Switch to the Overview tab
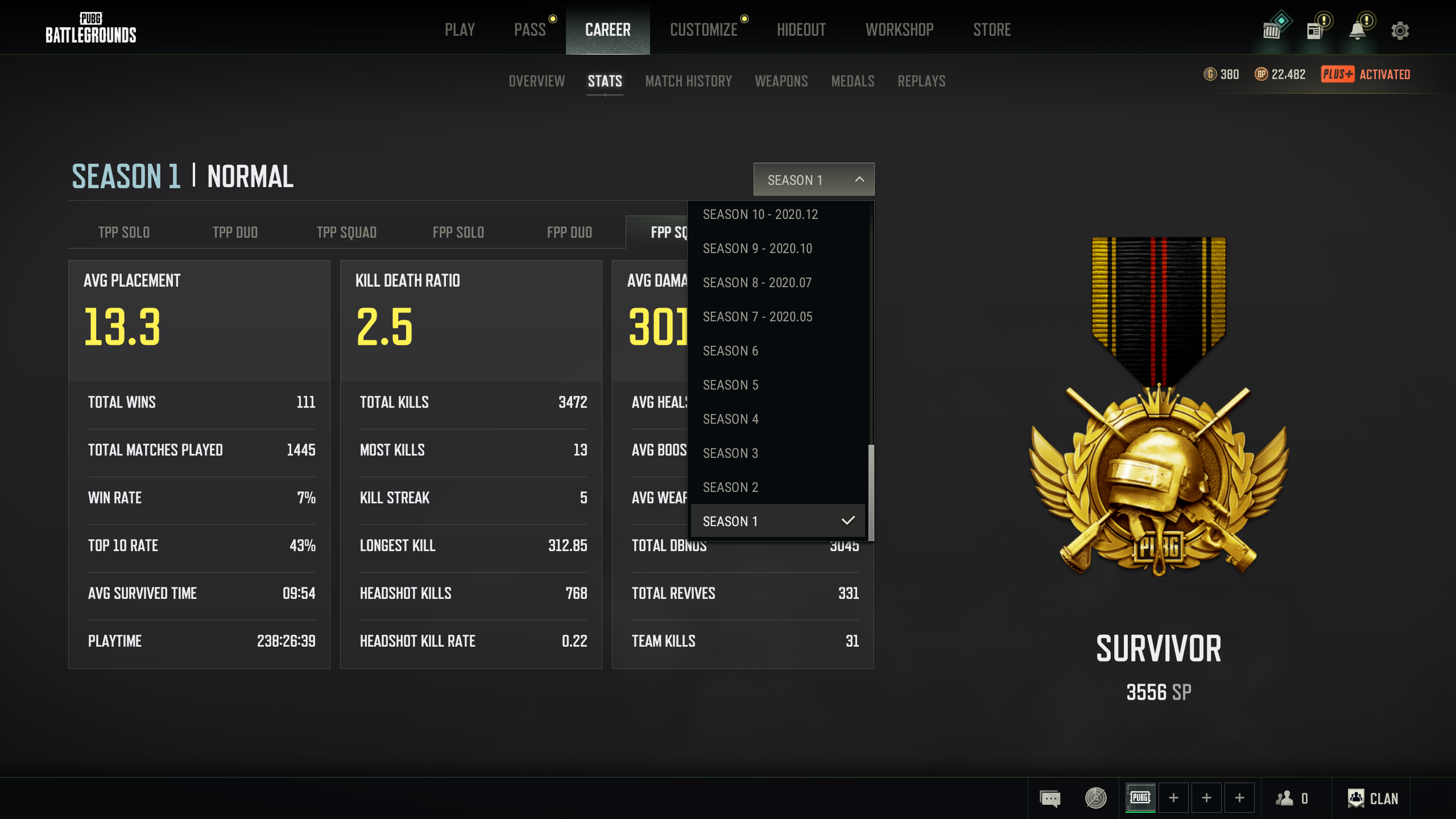1456x819 pixels. (537, 81)
